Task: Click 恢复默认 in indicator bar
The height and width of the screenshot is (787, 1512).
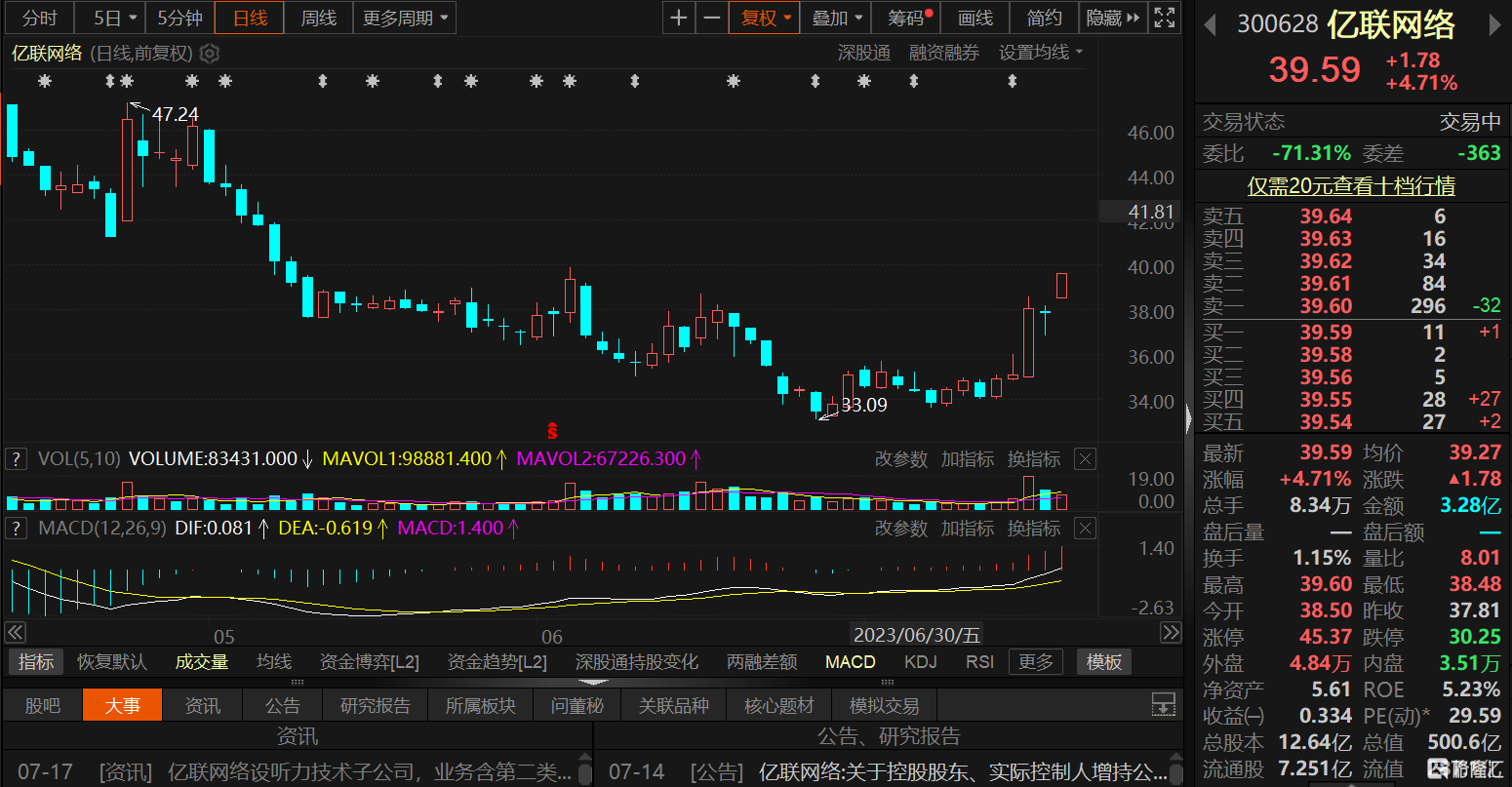Action: (x=112, y=662)
